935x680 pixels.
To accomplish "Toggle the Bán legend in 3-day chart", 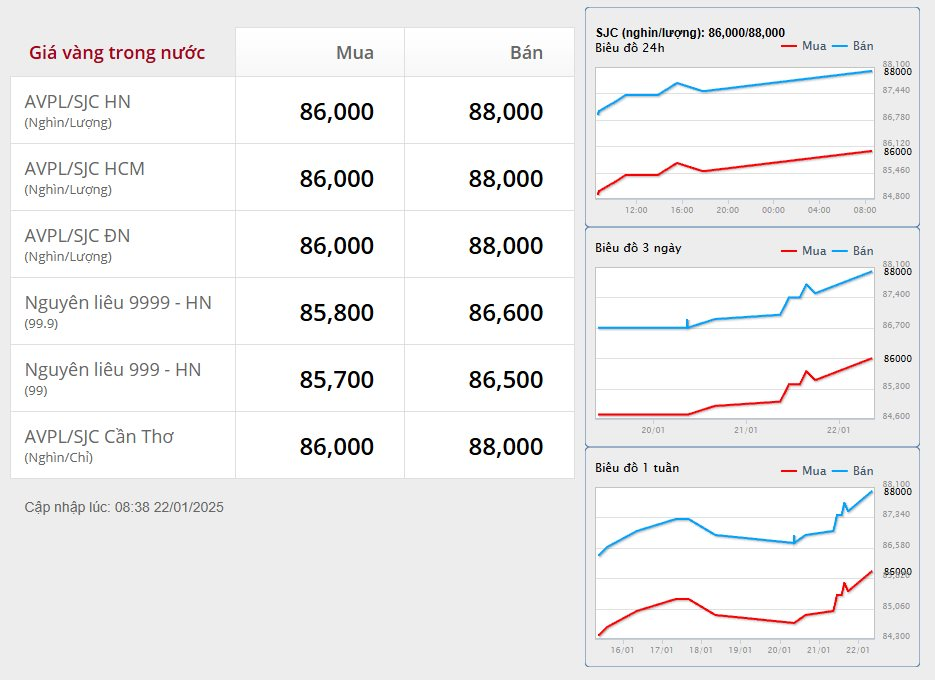I will coord(853,251).
